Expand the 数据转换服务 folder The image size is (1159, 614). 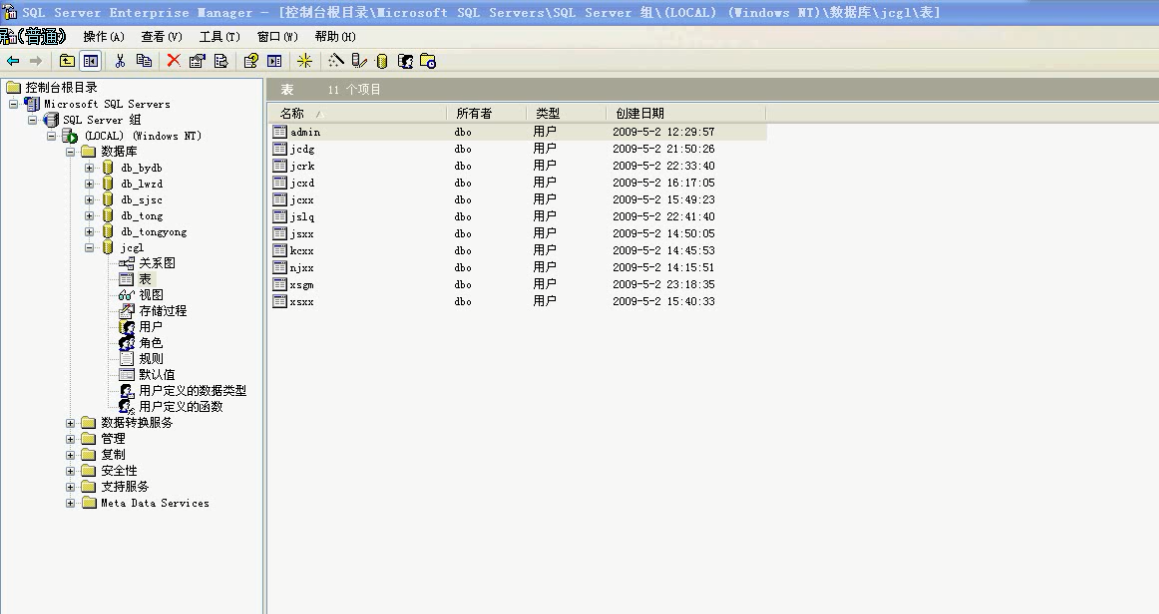(70, 423)
